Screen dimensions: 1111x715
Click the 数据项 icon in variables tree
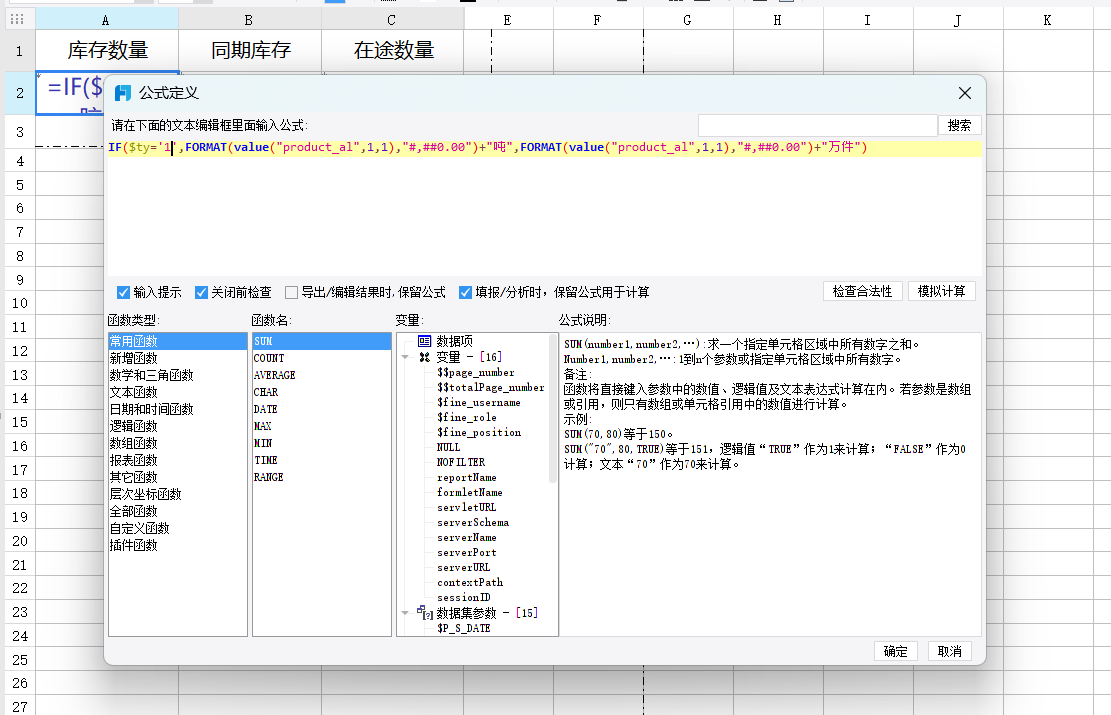(425, 341)
